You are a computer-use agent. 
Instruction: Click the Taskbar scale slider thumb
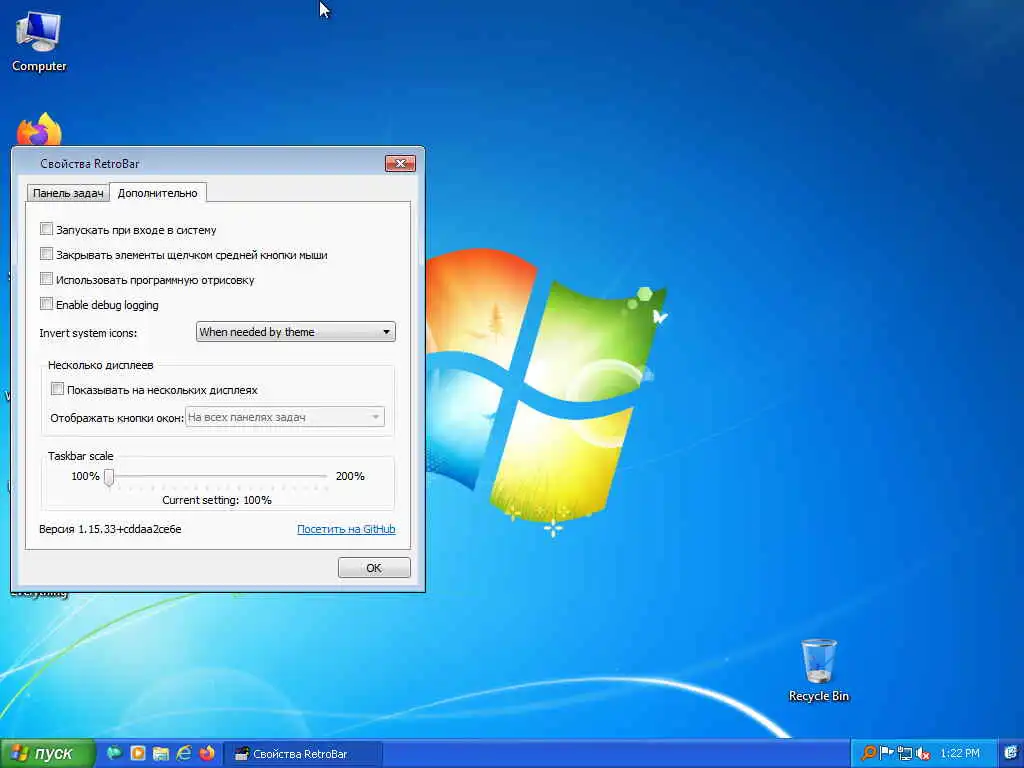(x=109, y=477)
